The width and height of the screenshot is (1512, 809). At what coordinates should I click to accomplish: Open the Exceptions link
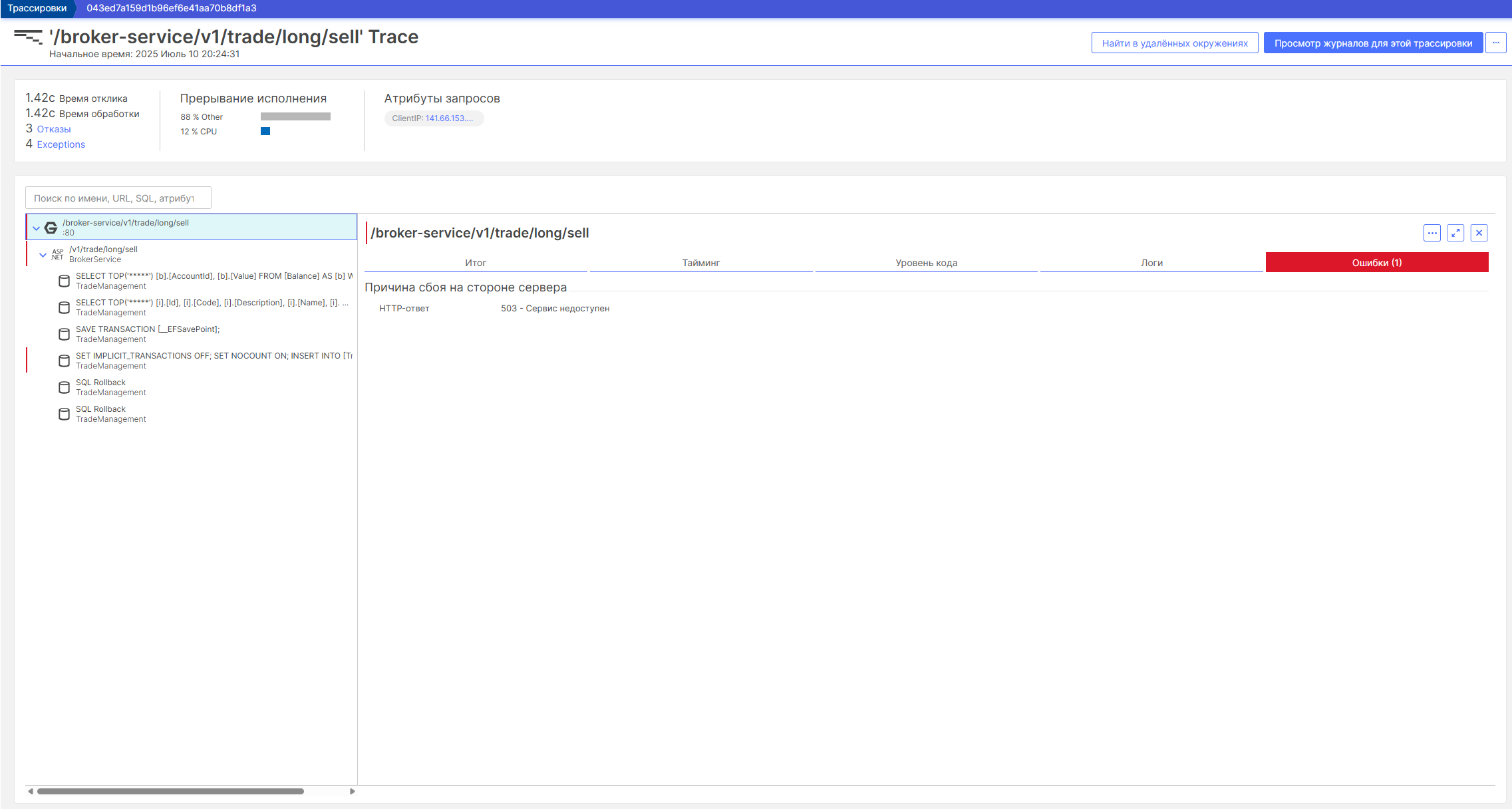tap(61, 144)
